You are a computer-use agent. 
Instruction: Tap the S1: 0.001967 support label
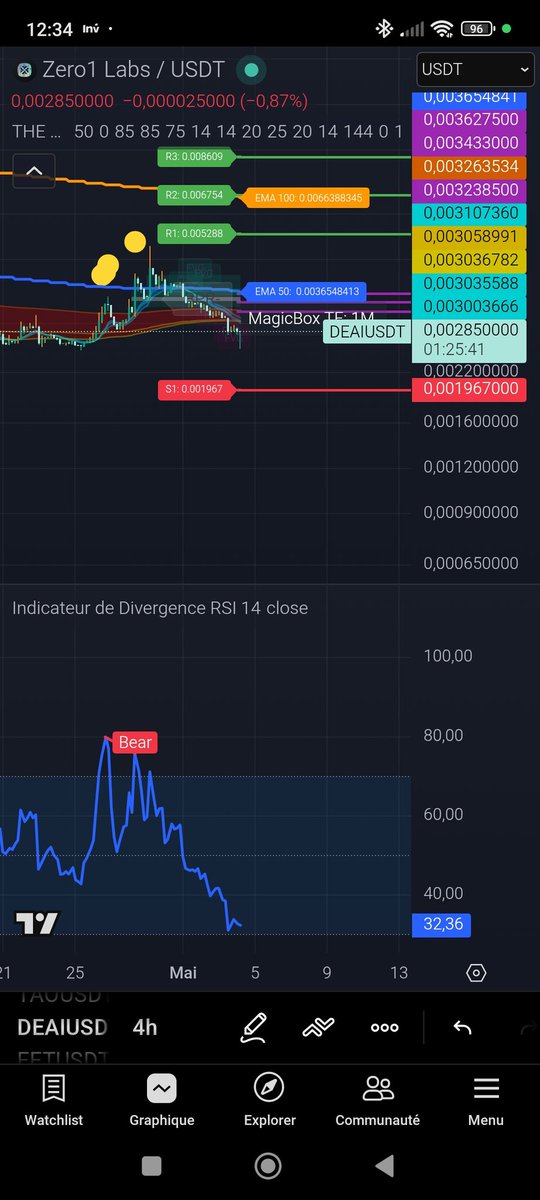click(x=198, y=388)
